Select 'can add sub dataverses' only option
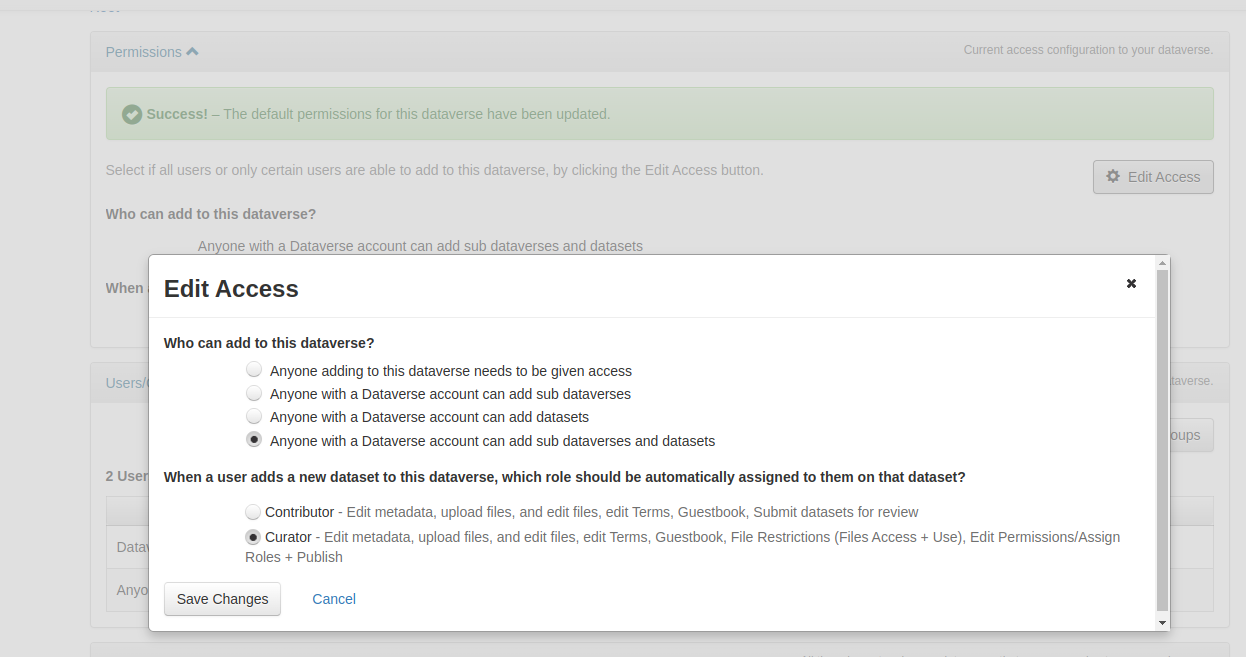 pos(254,393)
